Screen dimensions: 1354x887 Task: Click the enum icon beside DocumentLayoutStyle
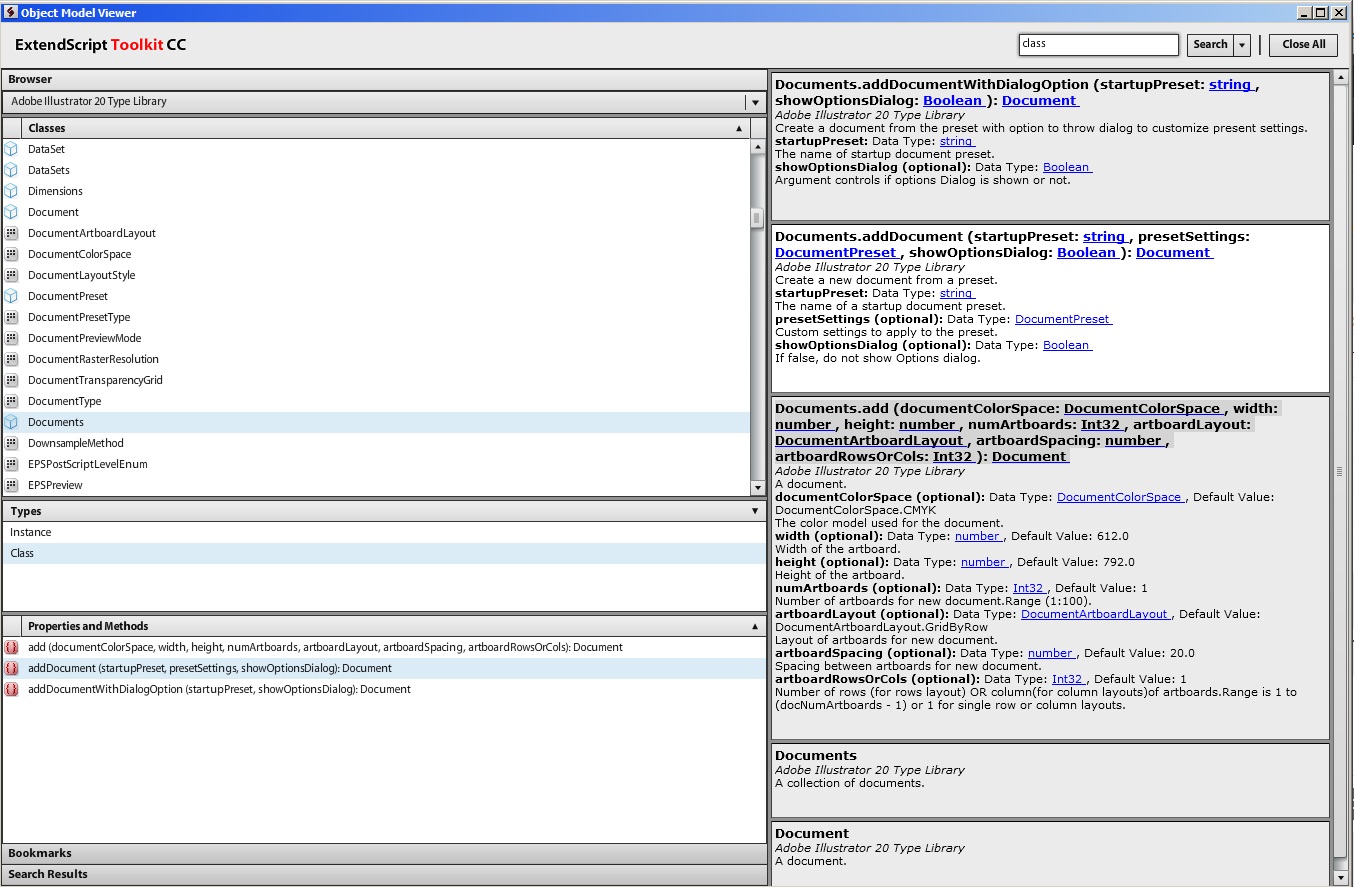(11, 275)
